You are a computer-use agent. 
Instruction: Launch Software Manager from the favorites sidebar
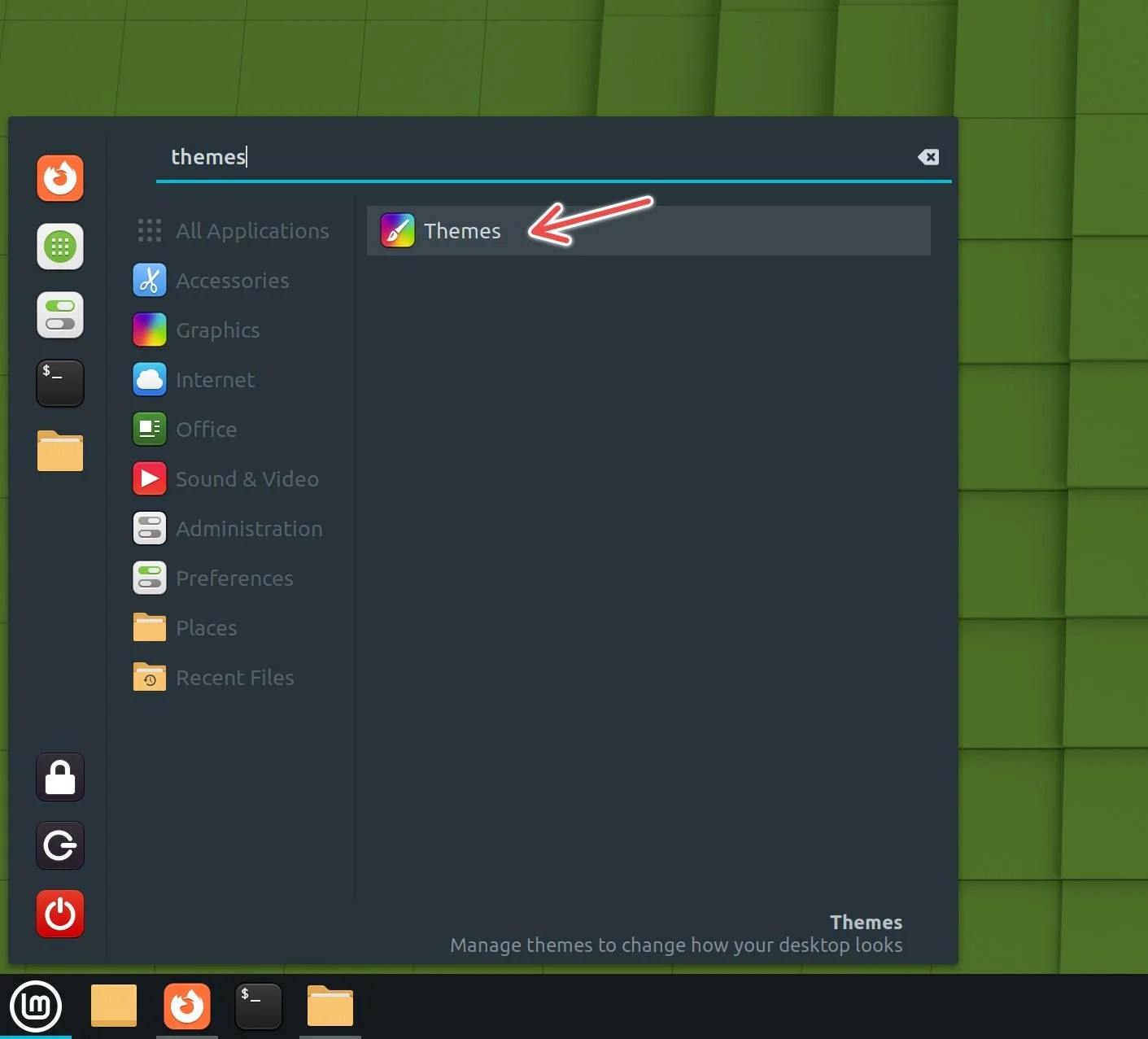(60, 246)
